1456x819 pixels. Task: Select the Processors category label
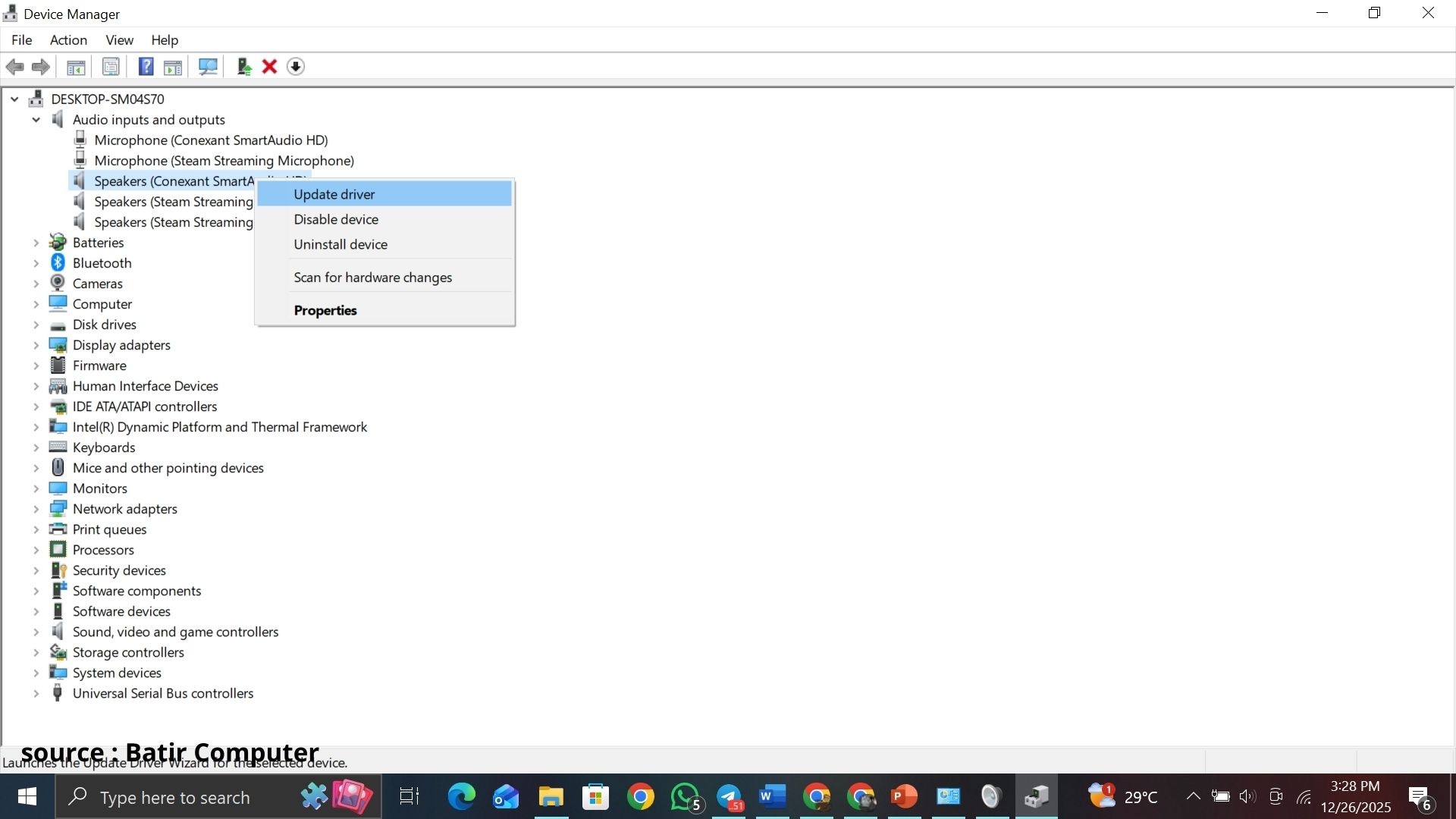coord(103,550)
